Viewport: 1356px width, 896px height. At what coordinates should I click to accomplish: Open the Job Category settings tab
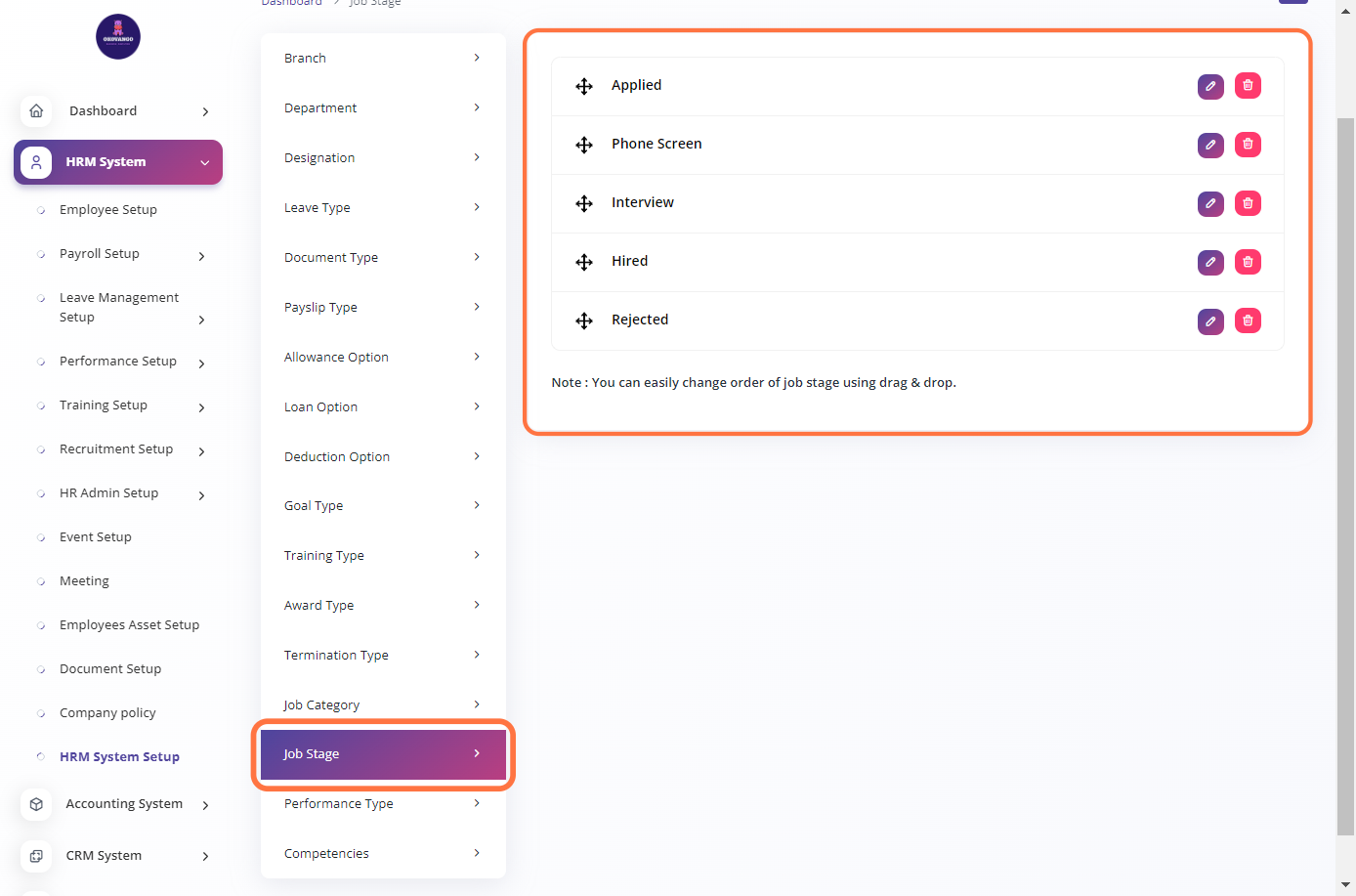[382, 704]
